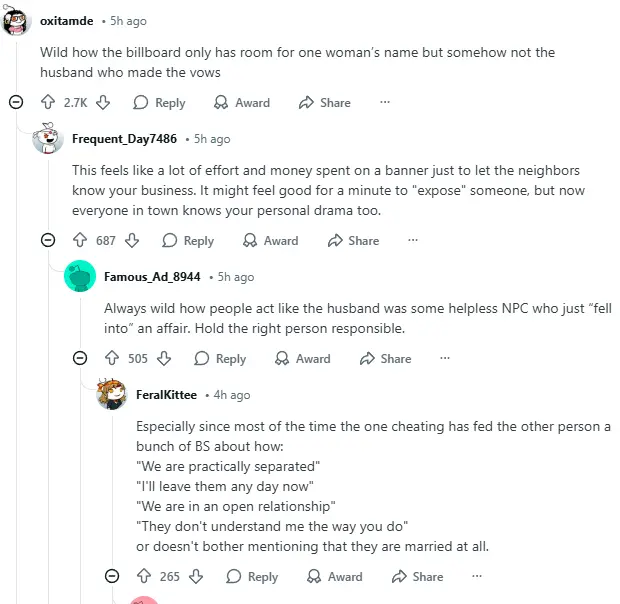This screenshot has height=604, width=620.
Task: Upvote oxitamde's comment
Action: (x=47, y=102)
